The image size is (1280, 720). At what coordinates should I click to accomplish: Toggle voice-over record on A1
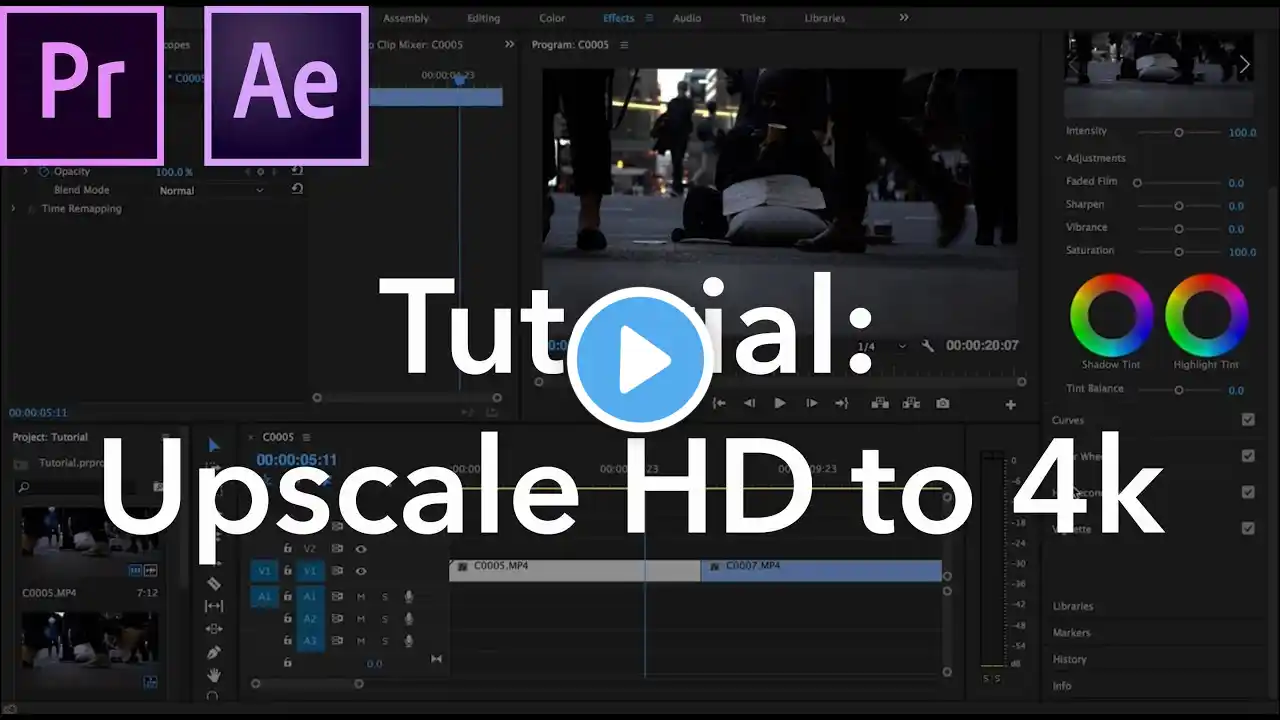pos(409,596)
